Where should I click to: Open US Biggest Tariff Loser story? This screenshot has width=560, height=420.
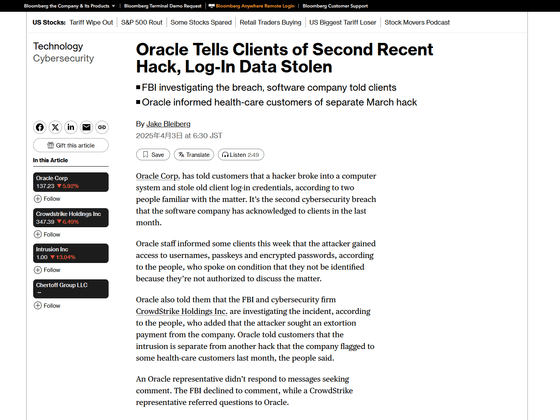[x=342, y=22]
